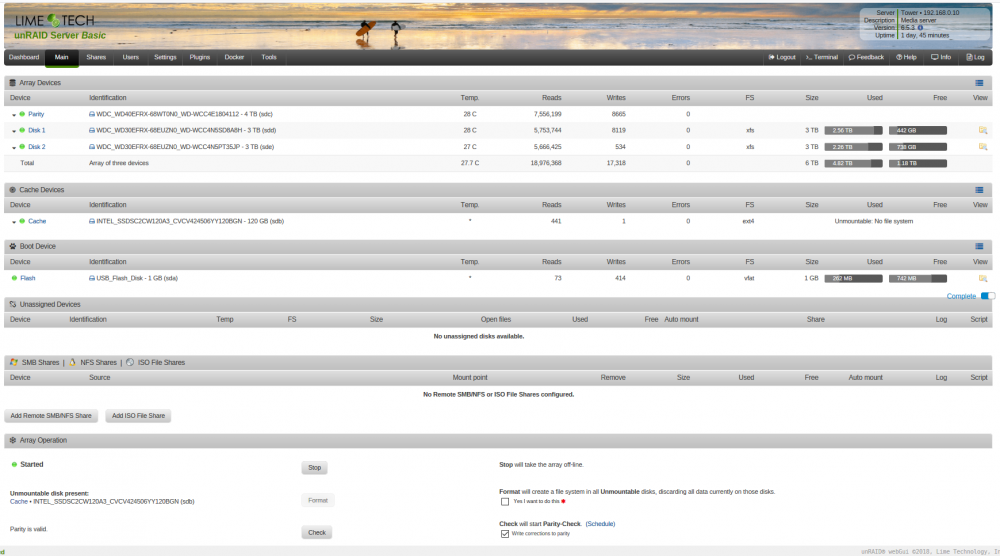Open the Users tab

pyautogui.click(x=131, y=57)
